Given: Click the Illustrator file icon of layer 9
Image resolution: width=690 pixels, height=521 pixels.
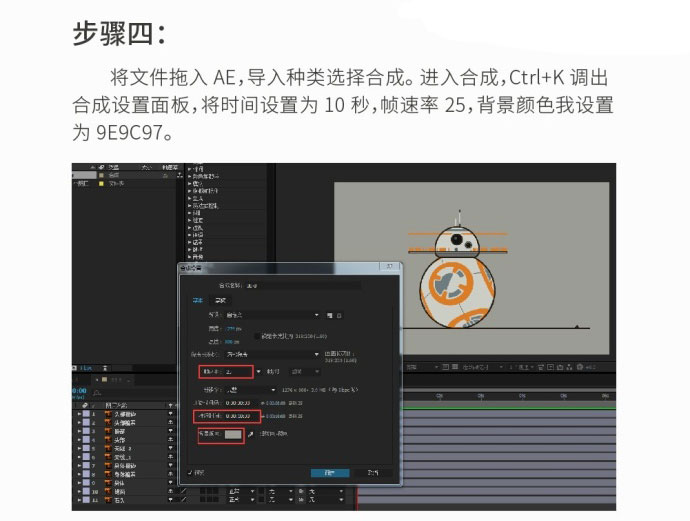Looking at the screenshot, I should click(107, 483).
